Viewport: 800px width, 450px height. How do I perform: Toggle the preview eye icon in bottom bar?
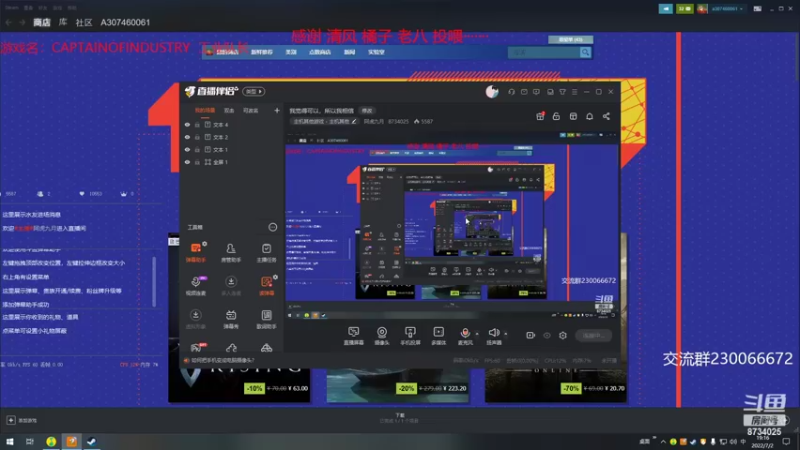[x=547, y=335]
